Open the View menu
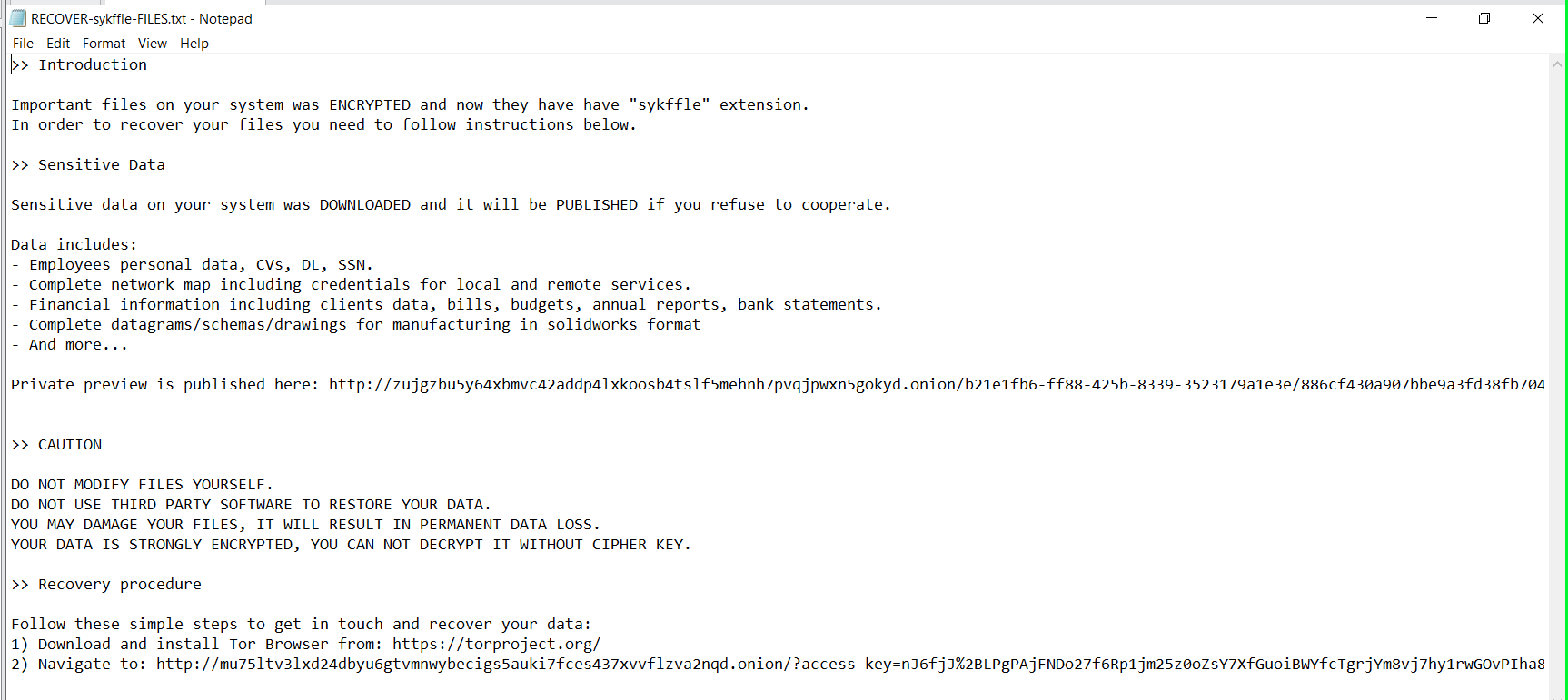This screenshot has height=700, width=1568. (152, 44)
